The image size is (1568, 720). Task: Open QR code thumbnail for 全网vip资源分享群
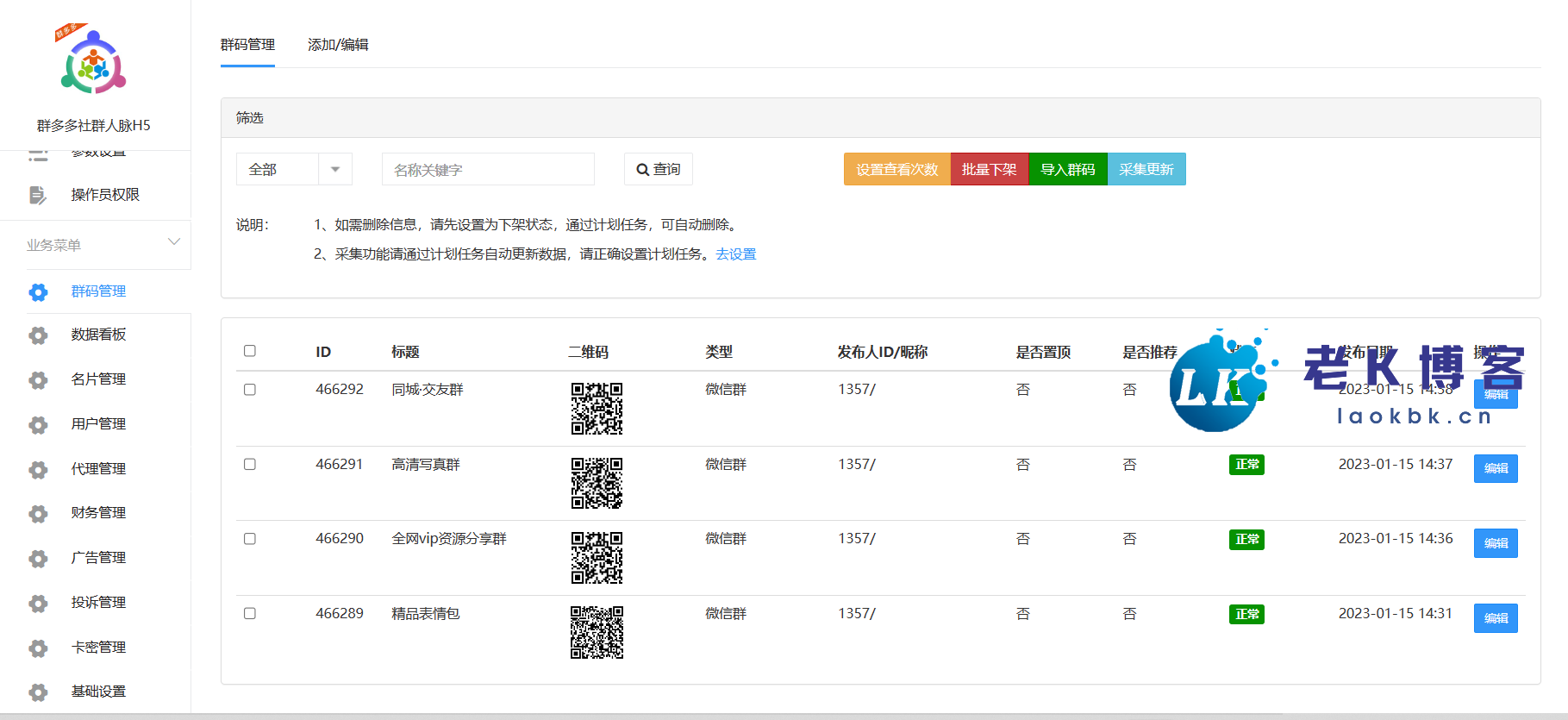pos(597,558)
